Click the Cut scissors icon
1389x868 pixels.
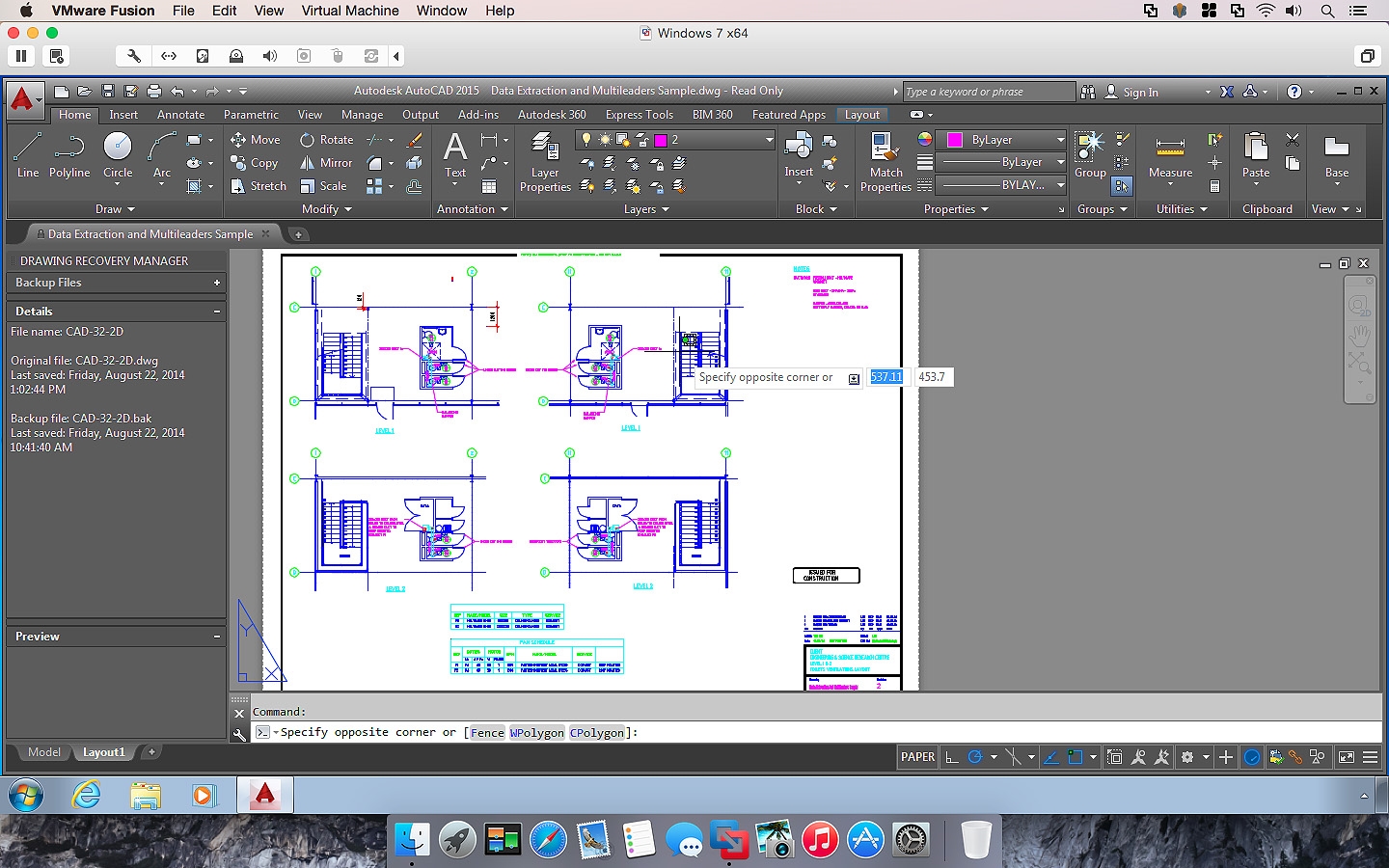[x=1293, y=140]
